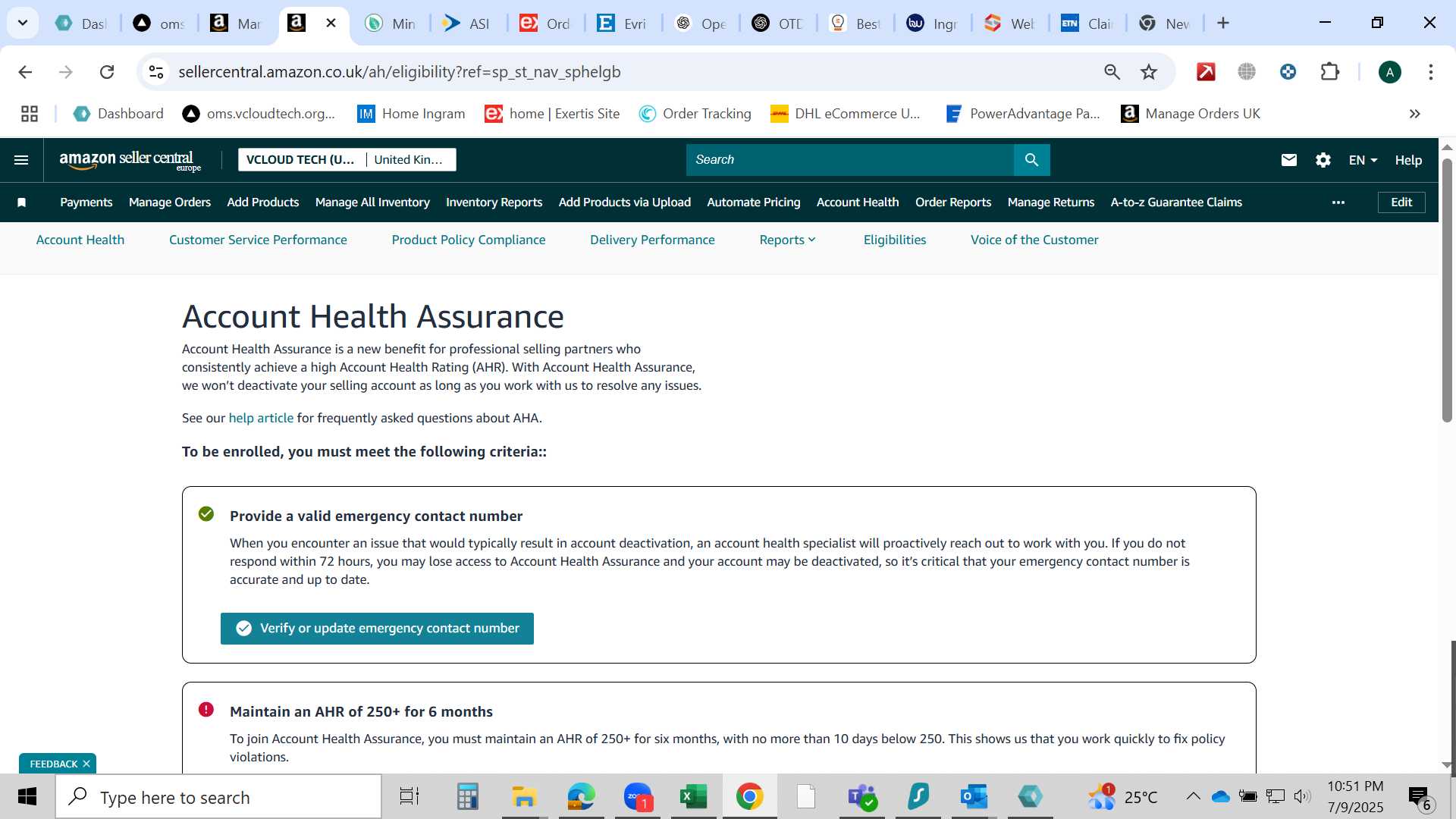Open DHL eCommerce bookmark
This screenshot has height=819, width=1456.
pyautogui.click(x=846, y=114)
